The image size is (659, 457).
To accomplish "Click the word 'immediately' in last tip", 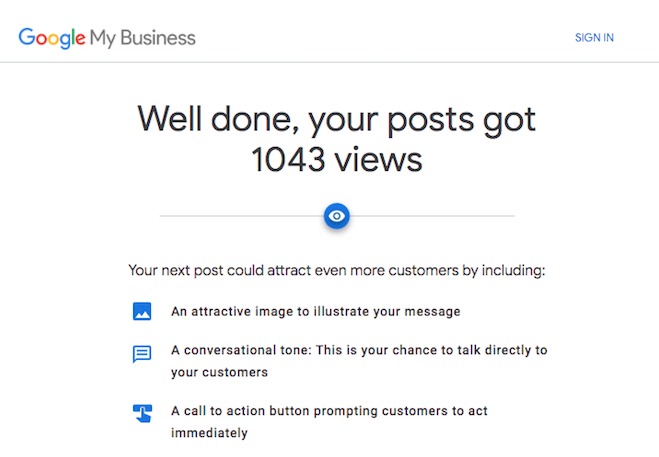I will (x=209, y=433).
